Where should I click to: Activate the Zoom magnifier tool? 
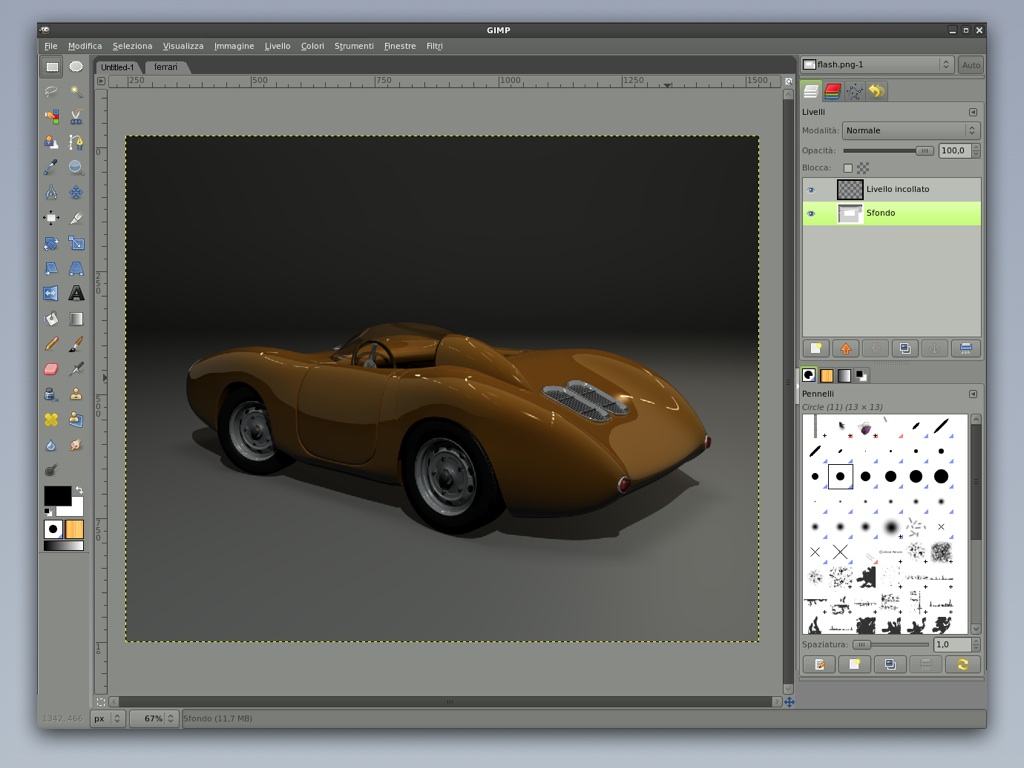(x=76, y=168)
